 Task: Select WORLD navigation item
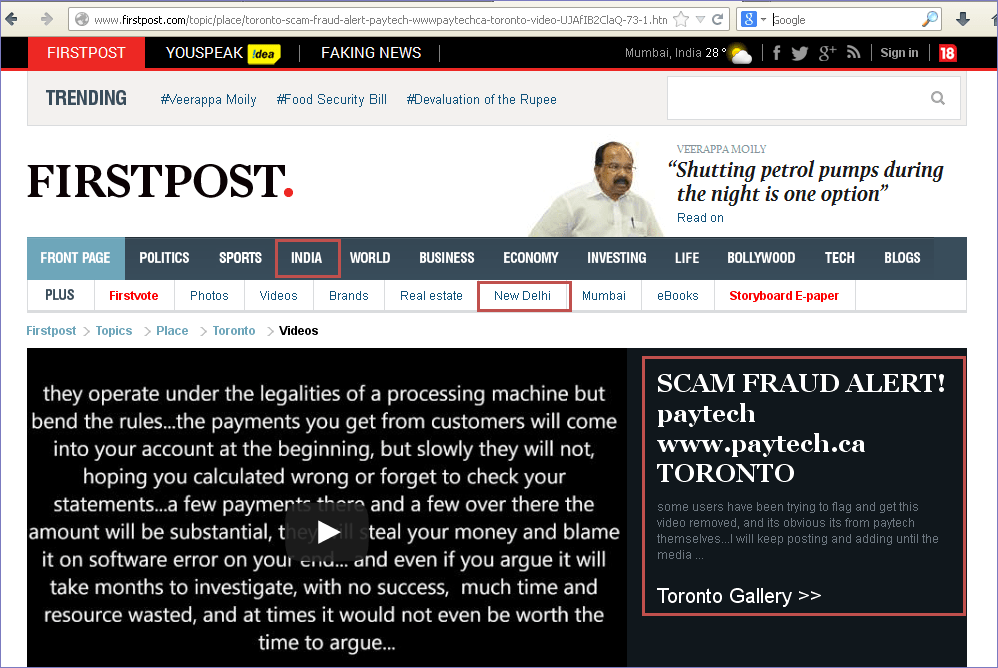click(x=370, y=258)
